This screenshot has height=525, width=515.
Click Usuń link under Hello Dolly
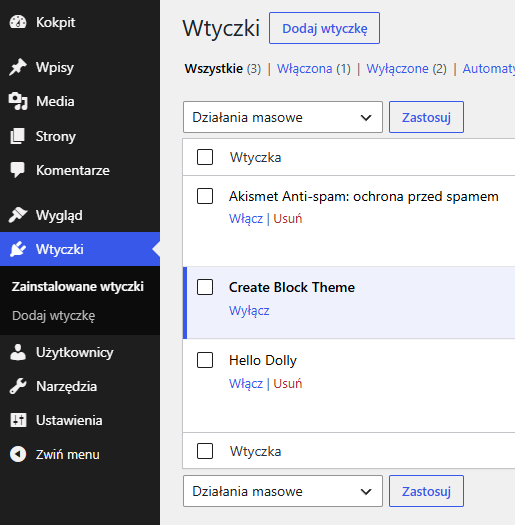click(x=288, y=383)
